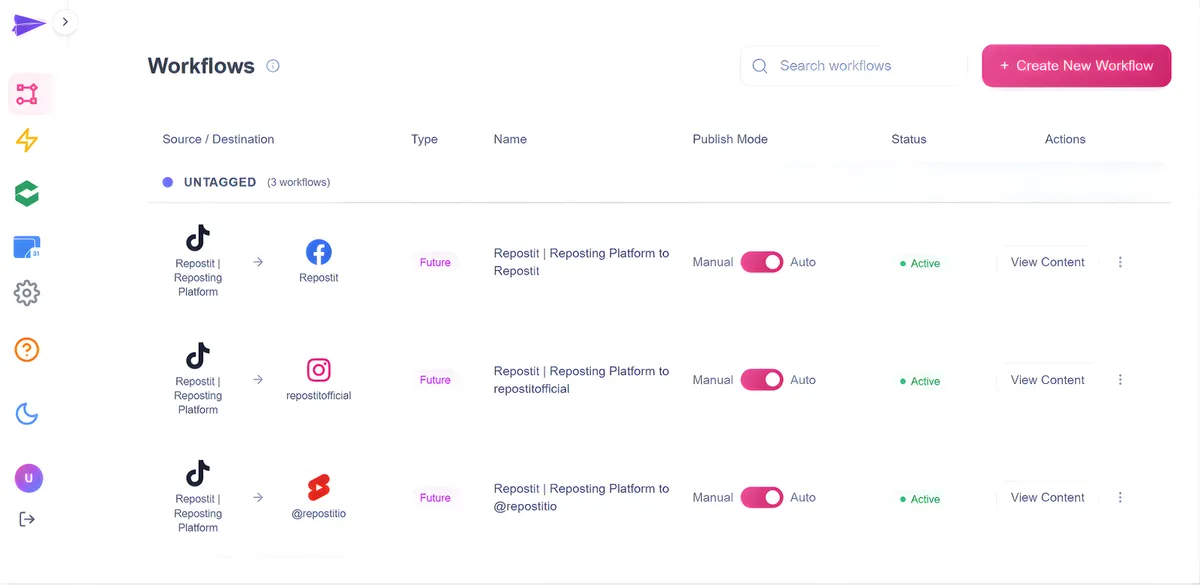
Task: View Content for the @repostitio workflow
Action: click(x=1047, y=497)
